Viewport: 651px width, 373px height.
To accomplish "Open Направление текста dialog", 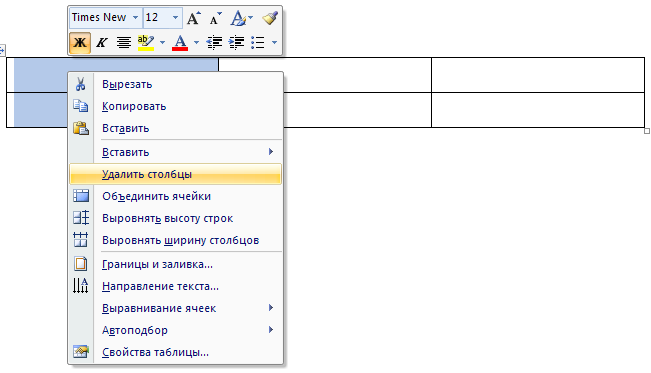I will pyautogui.click(x=176, y=286).
